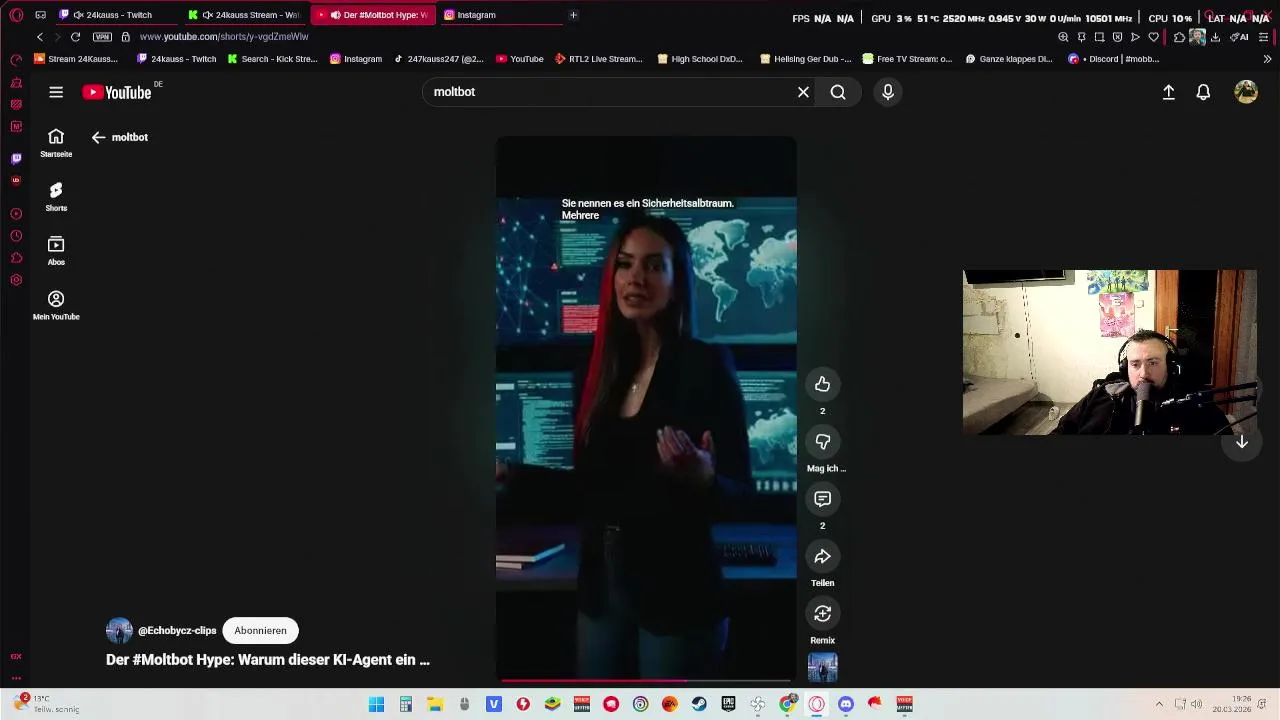Open the High School DxD bookmark folder
1280x720 pixels.
click(x=700, y=59)
